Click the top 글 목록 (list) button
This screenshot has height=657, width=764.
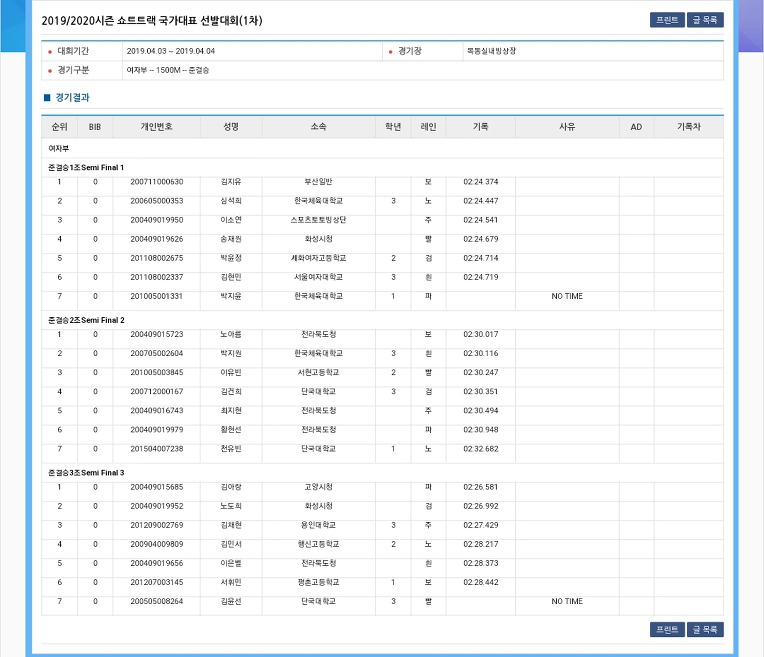[x=705, y=20]
